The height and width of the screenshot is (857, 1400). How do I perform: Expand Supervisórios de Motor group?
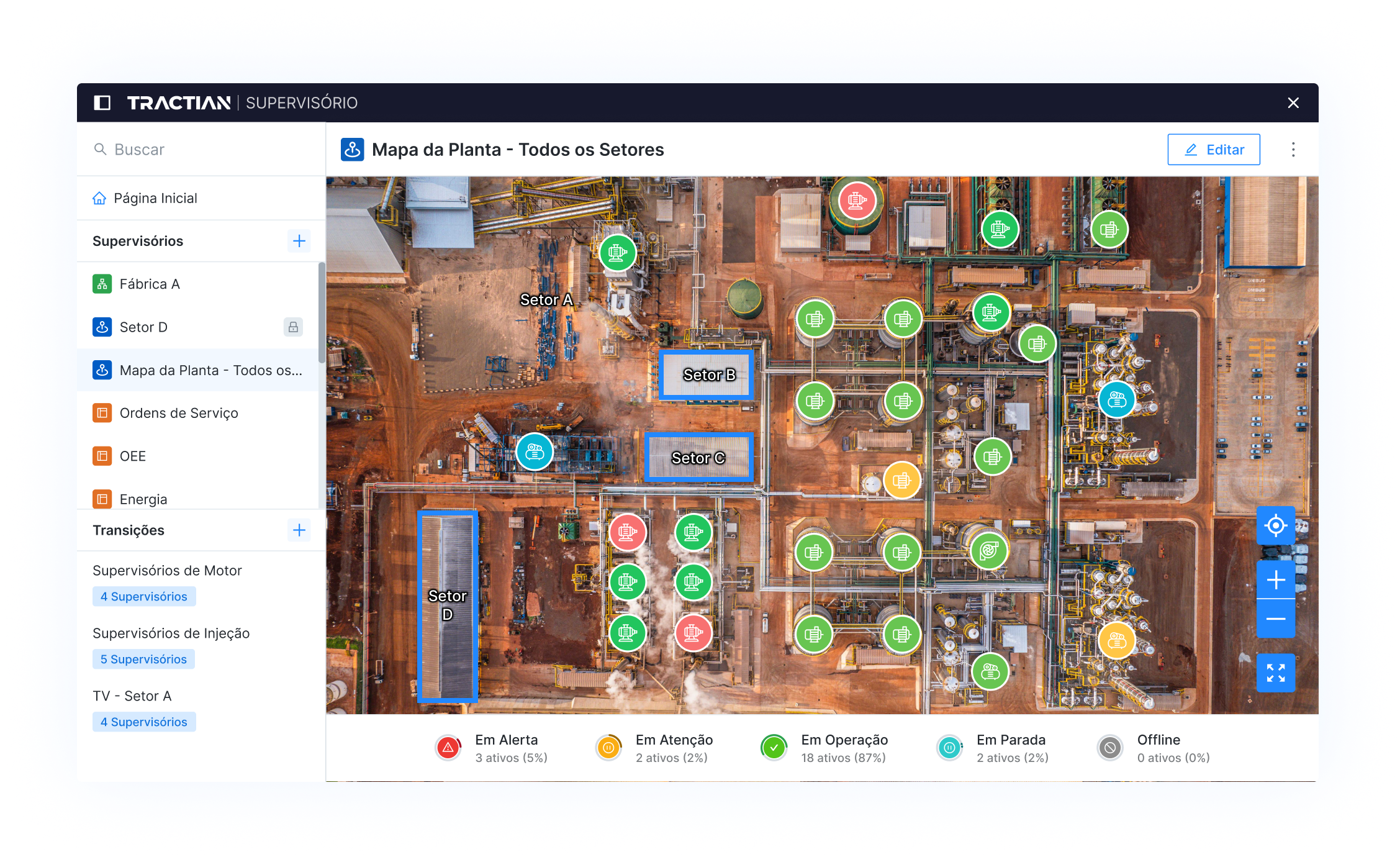point(167,570)
